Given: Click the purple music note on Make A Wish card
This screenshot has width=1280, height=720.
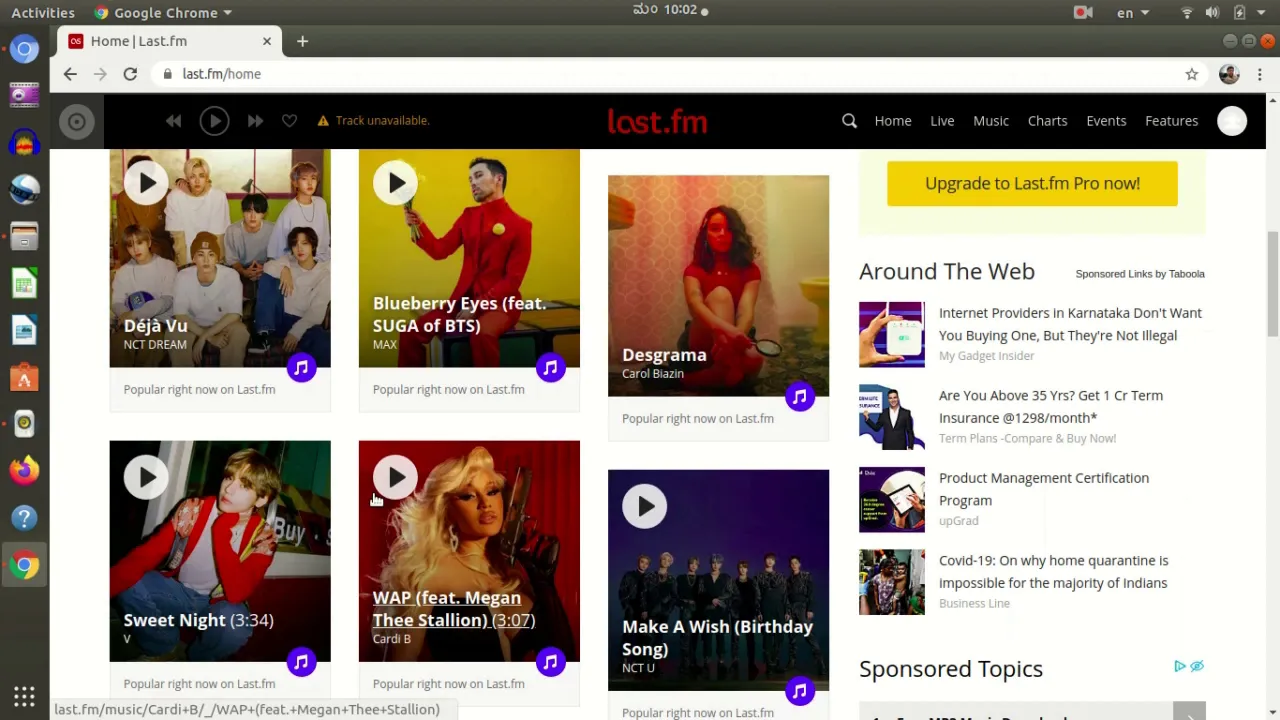Looking at the screenshot, I should pyautogui.click(x=799, y=691).
